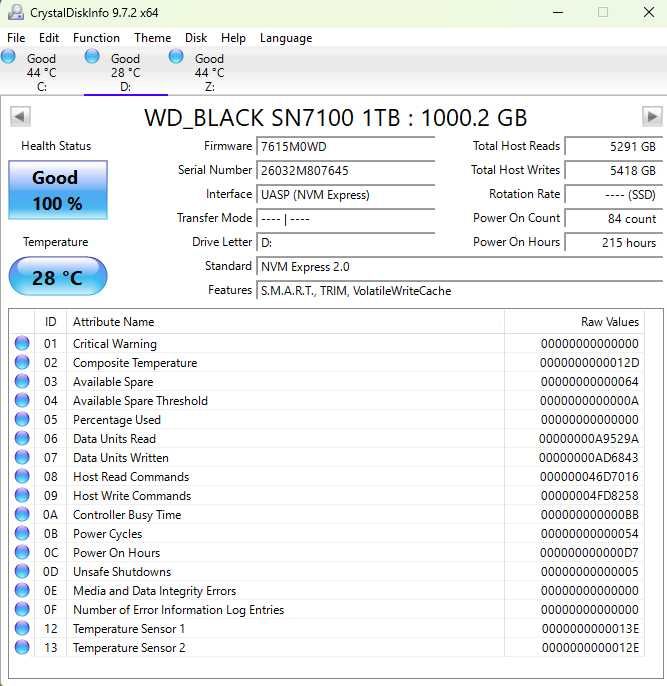
Task: Click raw value 000000046D7016
Action: point(589,477)
